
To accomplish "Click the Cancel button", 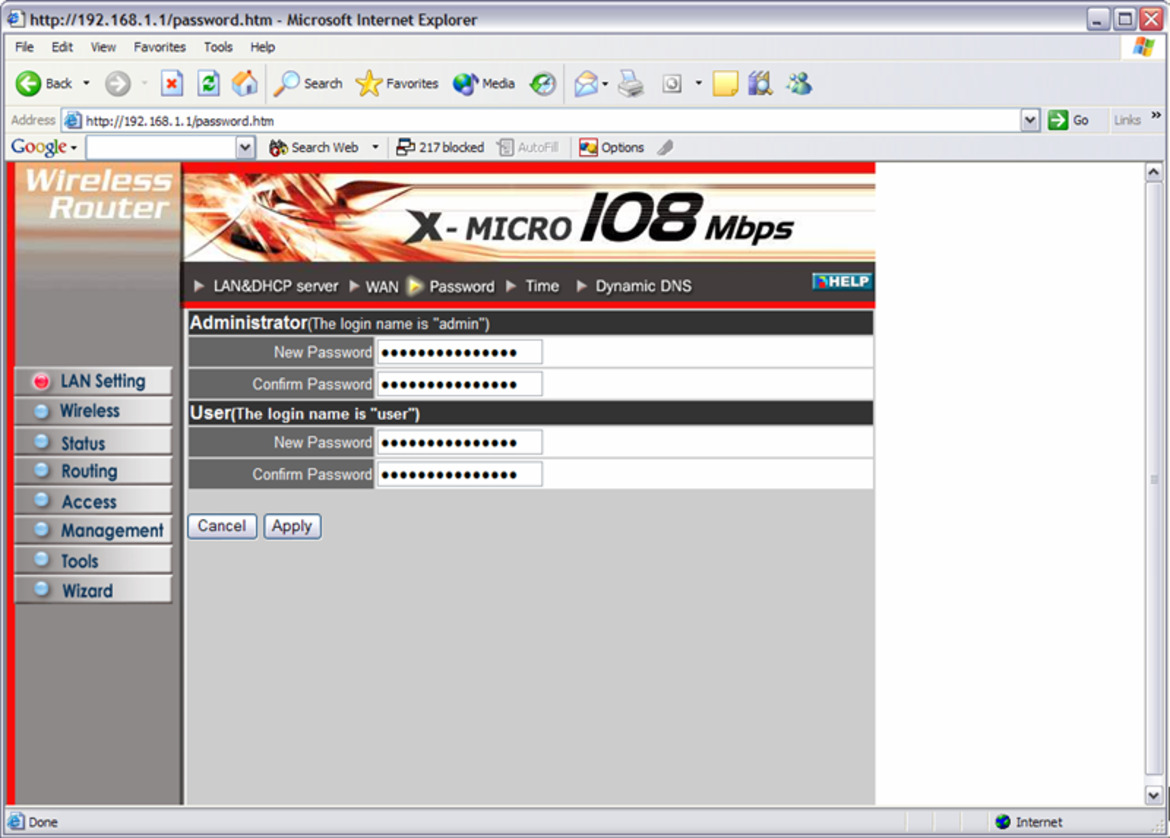I will tap(222, 526).
